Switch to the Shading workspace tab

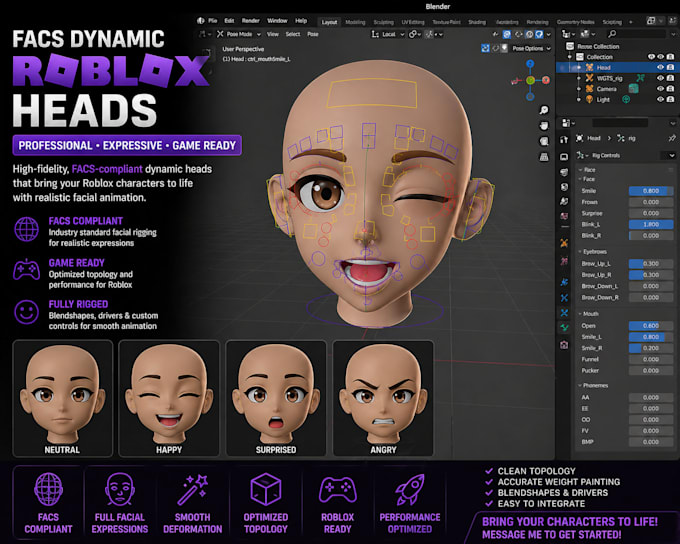pyautogui.click(x=477, y=22)
